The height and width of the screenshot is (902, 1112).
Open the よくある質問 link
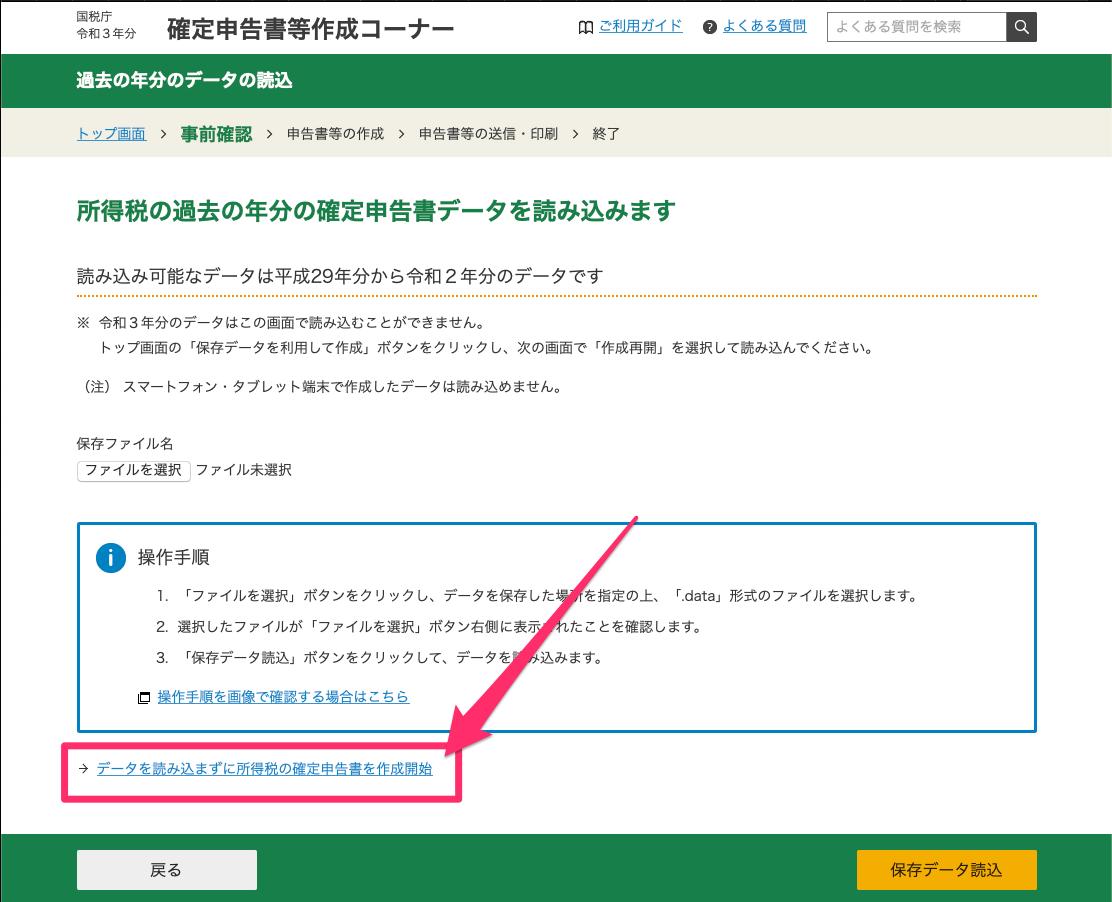pos(764,26)
